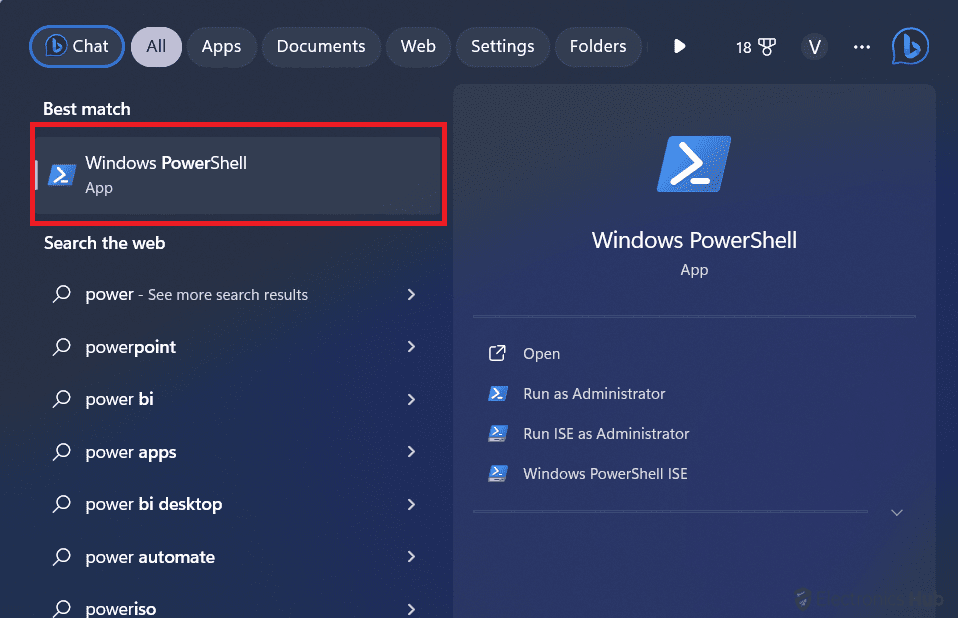The image size is (958, 618).
Task: Click the magnifier icon beside poweriso
Action: tap(61, 607)
